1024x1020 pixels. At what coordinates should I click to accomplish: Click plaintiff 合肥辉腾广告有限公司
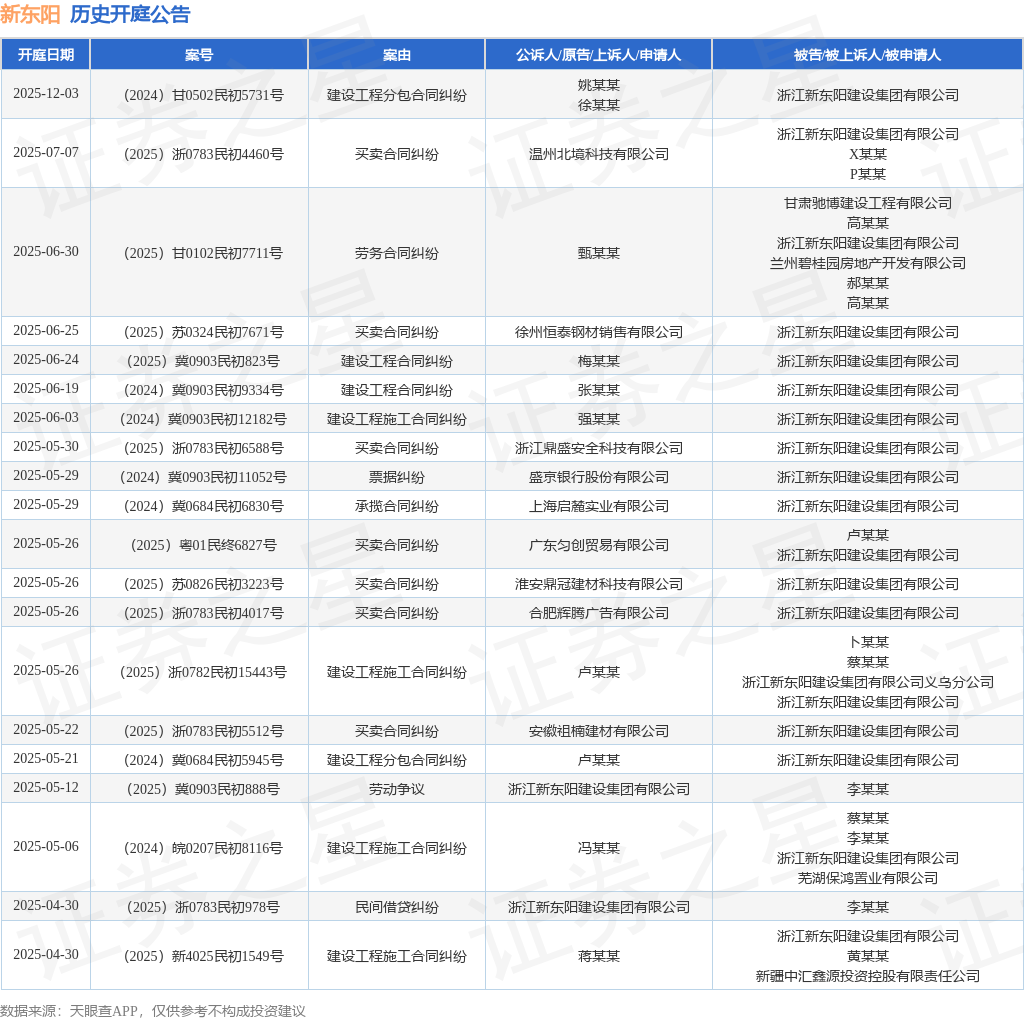[598, 613]
